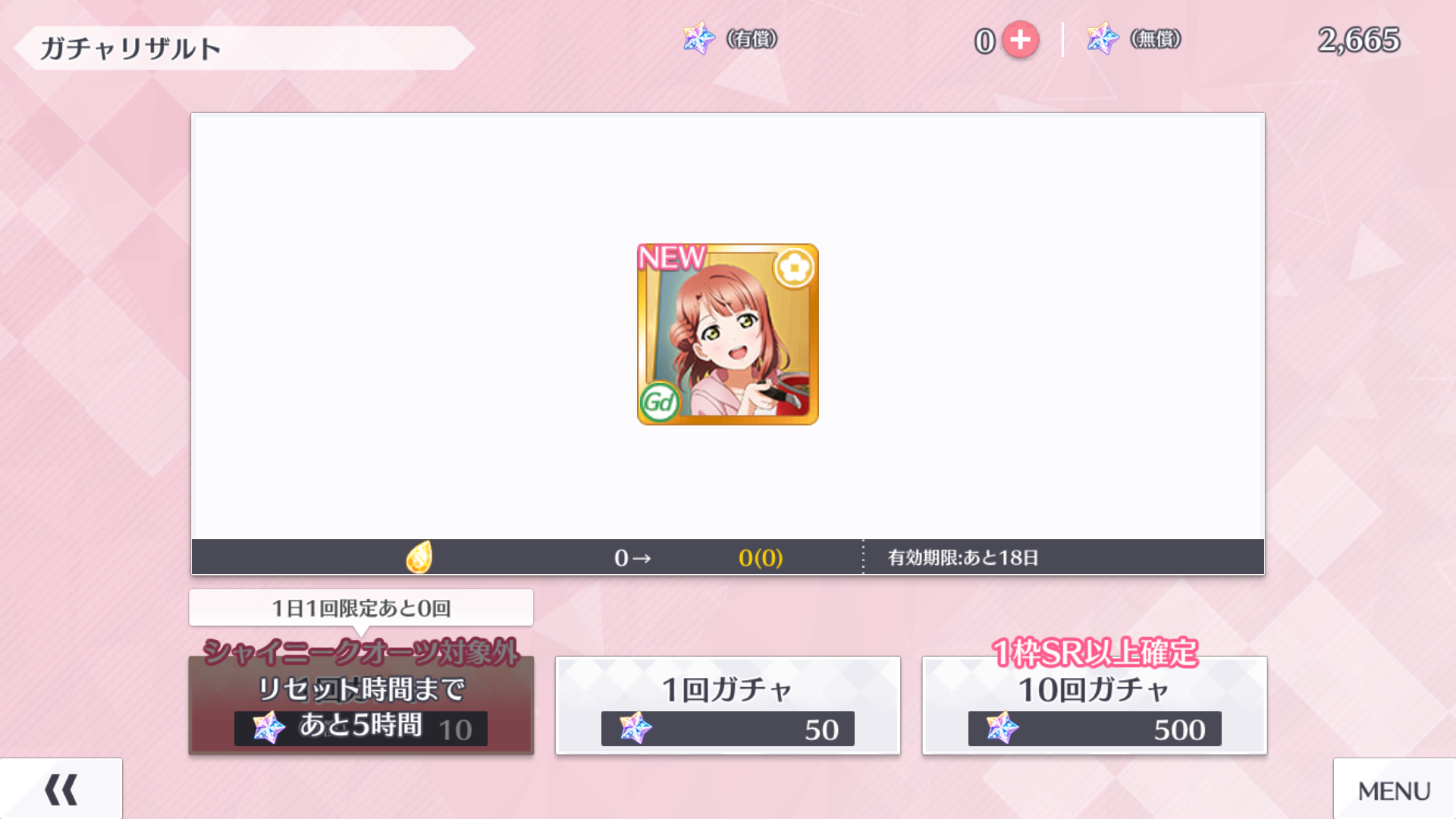The height and width of the screenshot is (819, 1456).
Task: Click the 1日1回限定あと0回 label
Action: pos(361,607)
